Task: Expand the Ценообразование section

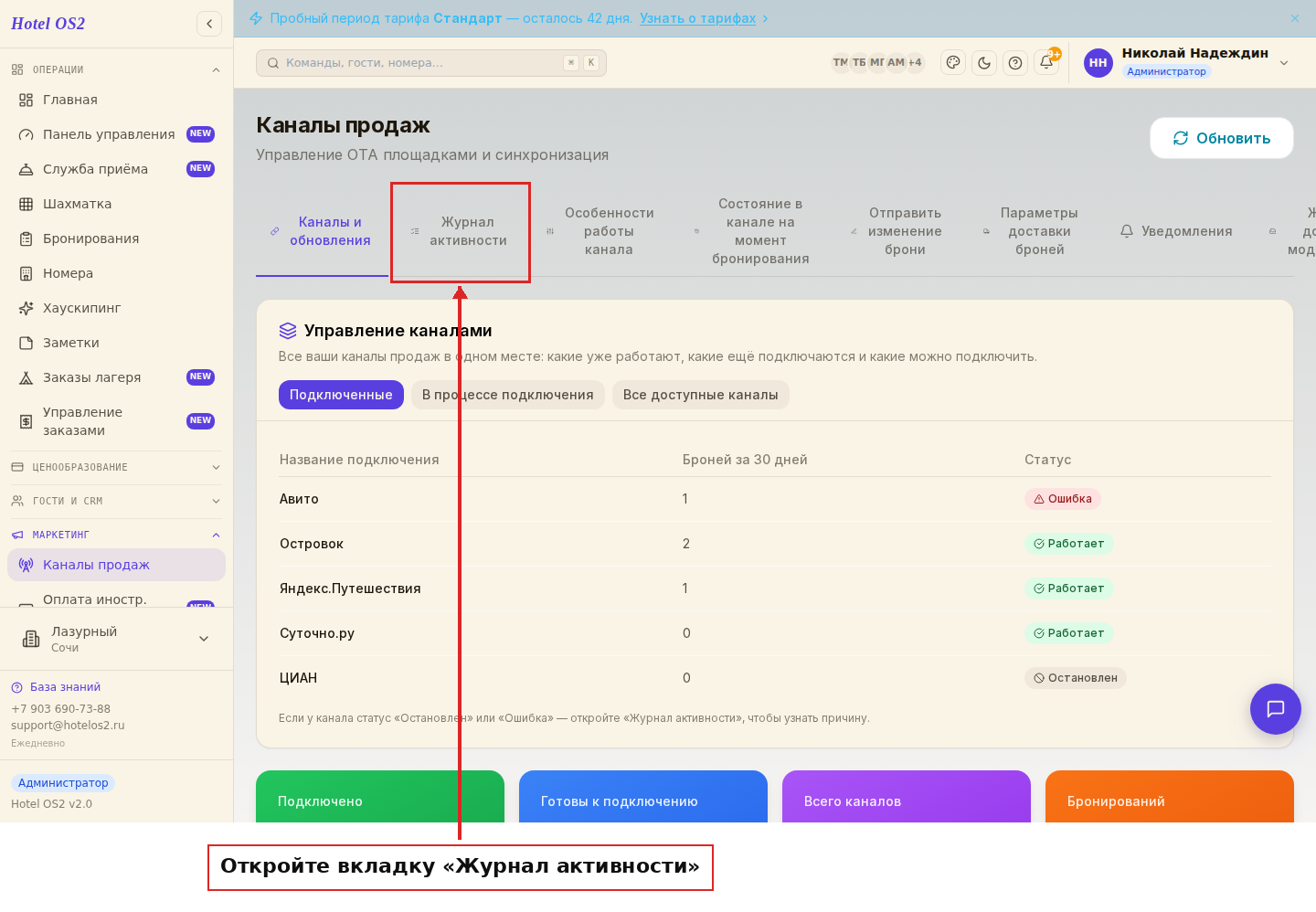Action: [x=116, y=467]
